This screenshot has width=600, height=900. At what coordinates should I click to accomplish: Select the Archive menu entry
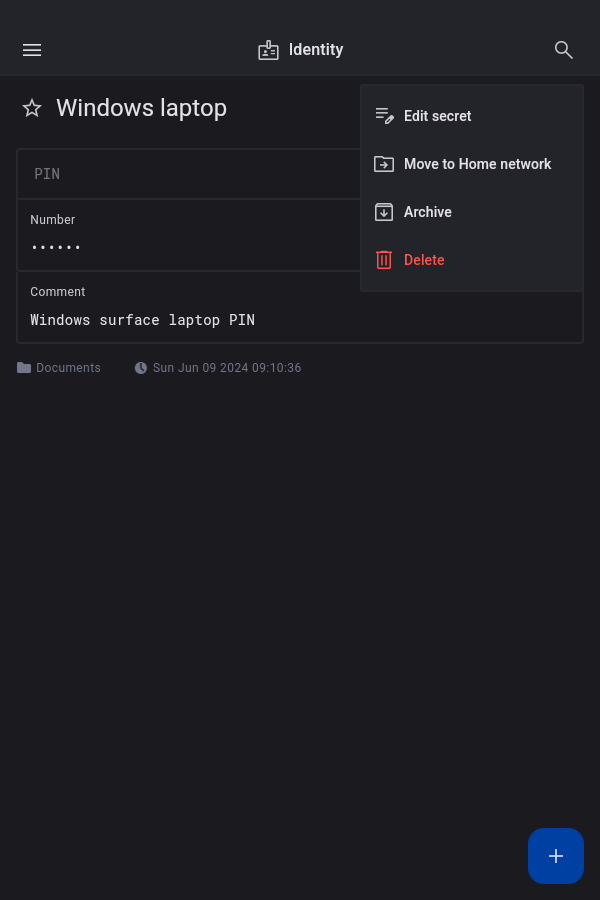click(x=428, y=212)
